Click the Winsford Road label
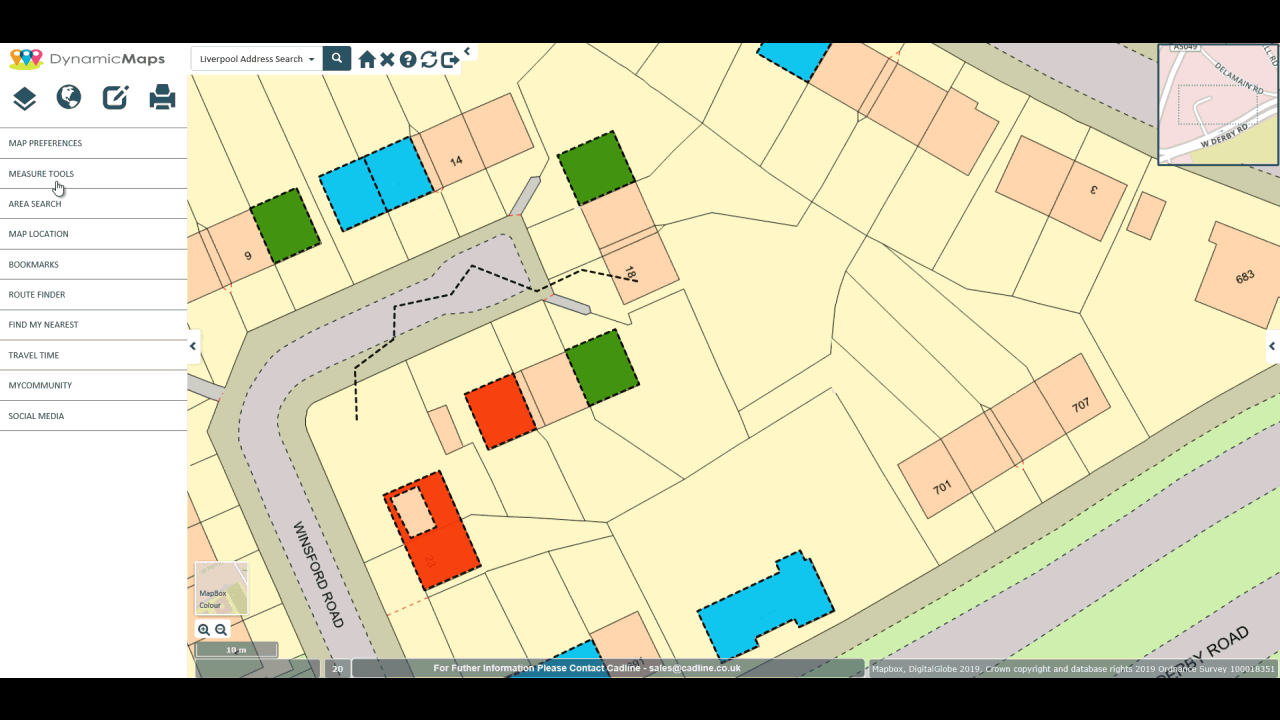 [318, 574]
